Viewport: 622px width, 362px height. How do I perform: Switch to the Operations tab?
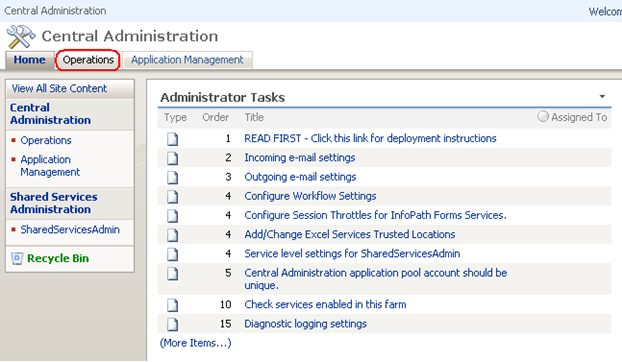click(88, 60)
